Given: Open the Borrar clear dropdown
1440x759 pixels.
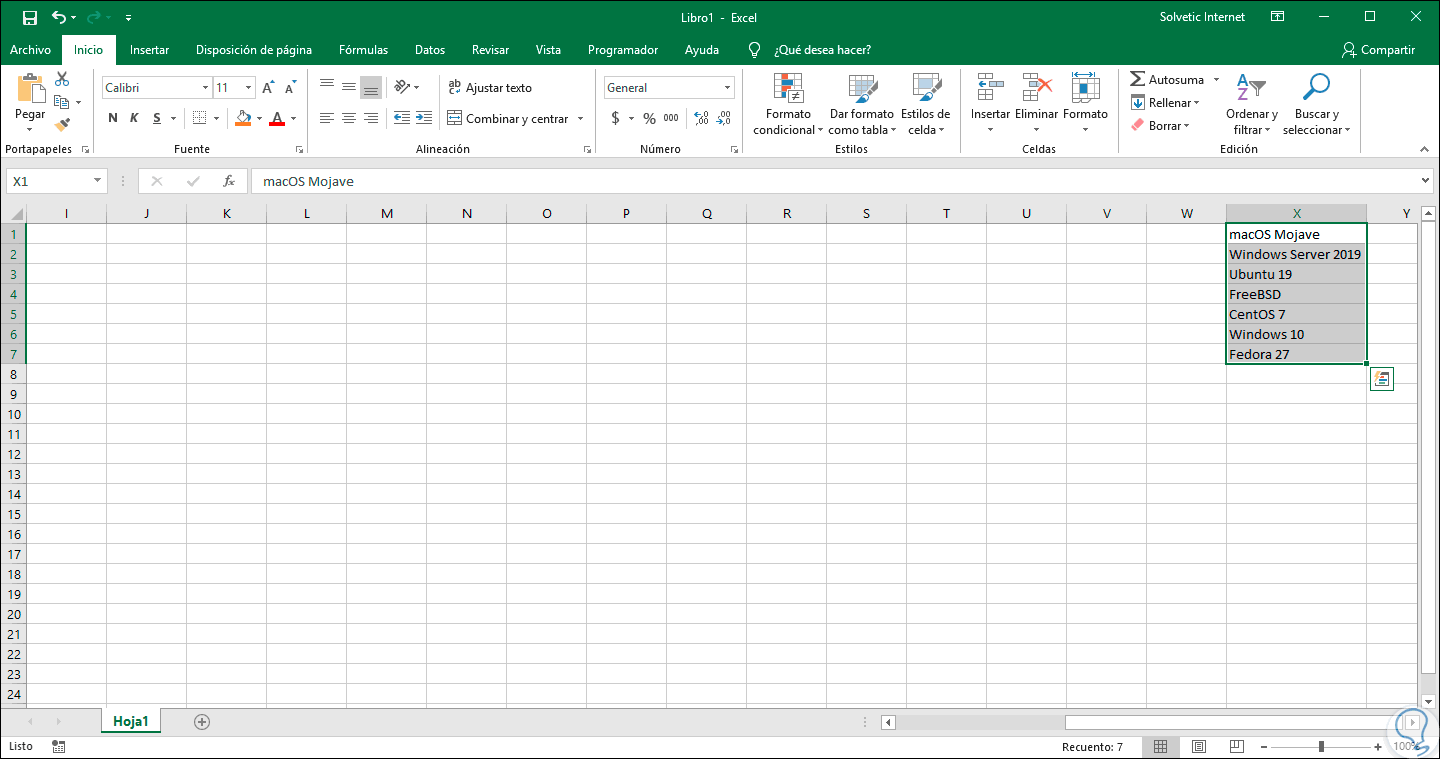Looking at the screenshot, I should [1160, 126].
